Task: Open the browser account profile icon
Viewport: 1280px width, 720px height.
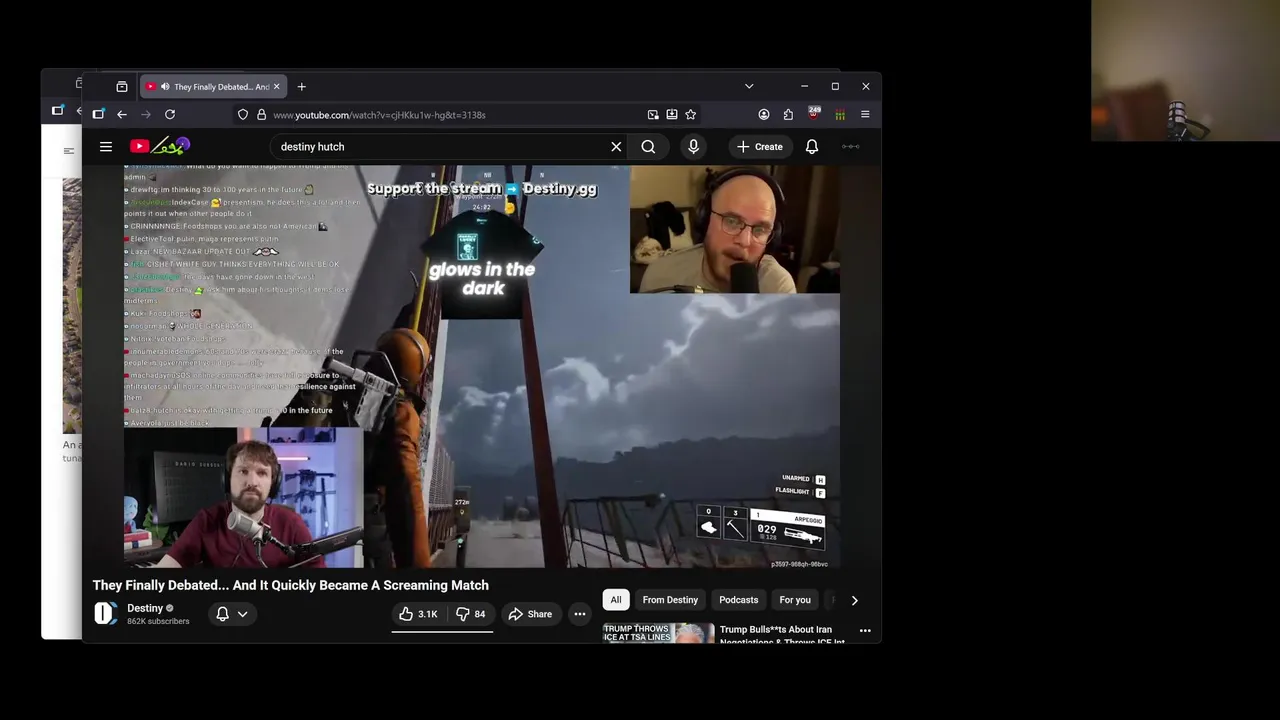Action: [764, 115]
